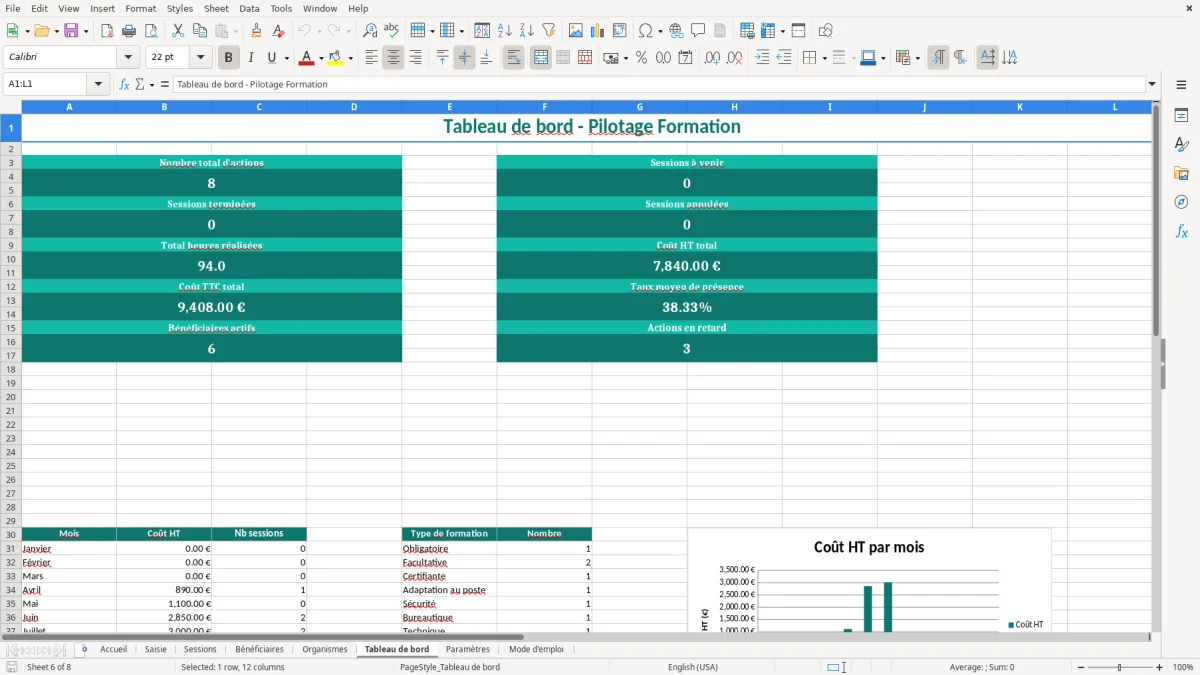This screenshot has width=1200, height=675.
Task: Open the Function Wizard (fx)
Action: [x=125, y=84]
